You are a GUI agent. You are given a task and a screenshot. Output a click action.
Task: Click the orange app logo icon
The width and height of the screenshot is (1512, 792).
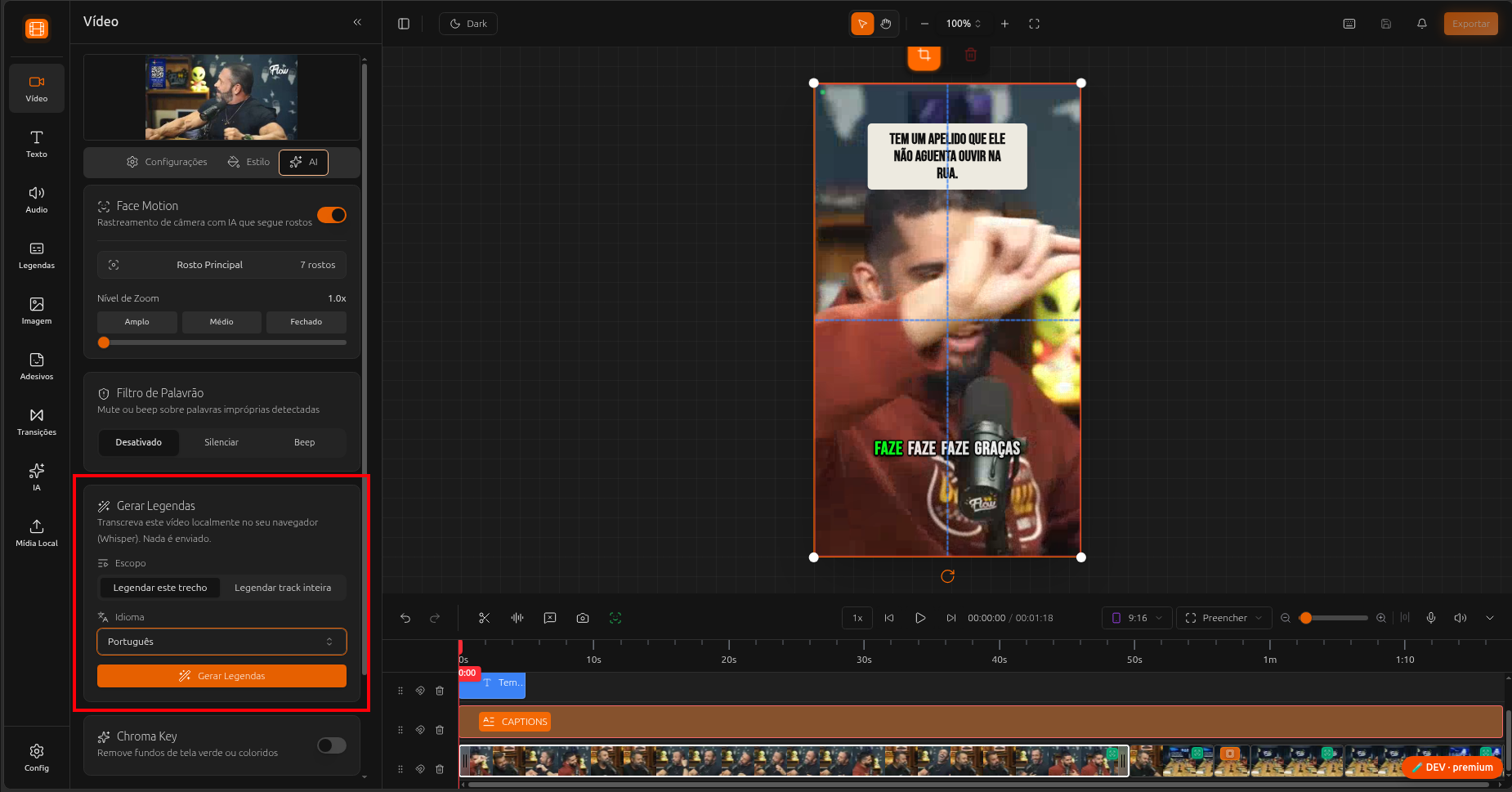click(37, 29)
